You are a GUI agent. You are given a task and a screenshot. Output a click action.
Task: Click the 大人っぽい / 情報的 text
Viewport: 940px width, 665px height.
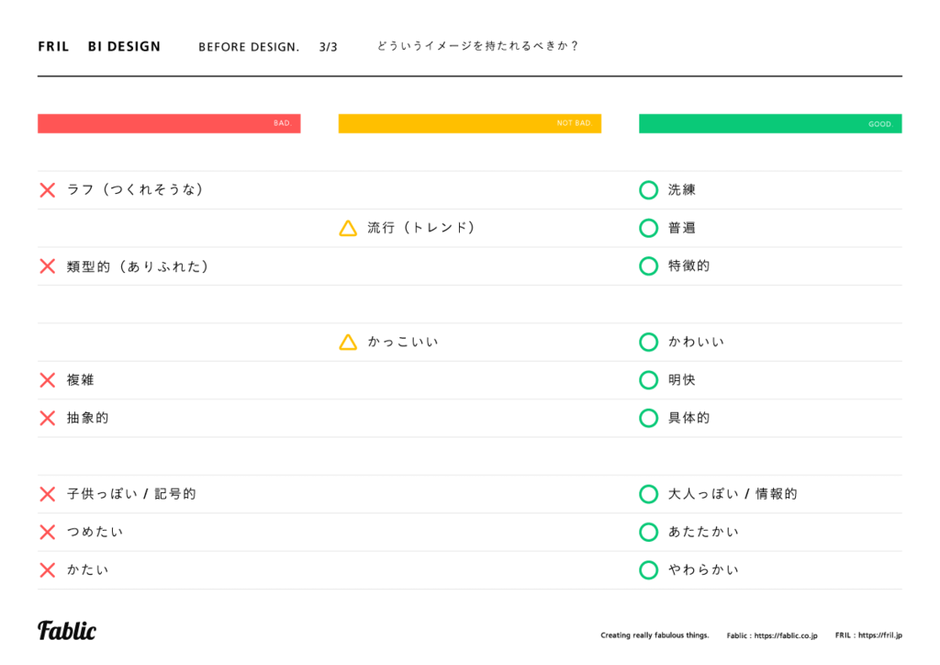(x=732, y=494)
